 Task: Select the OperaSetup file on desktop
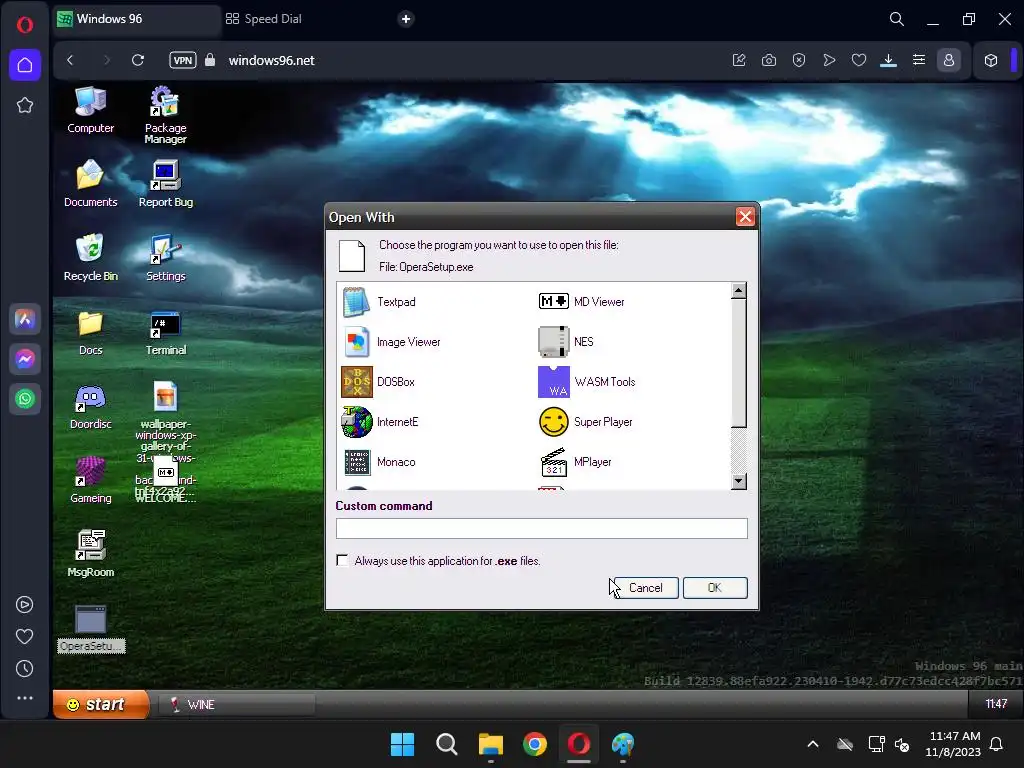coord(91,628)
